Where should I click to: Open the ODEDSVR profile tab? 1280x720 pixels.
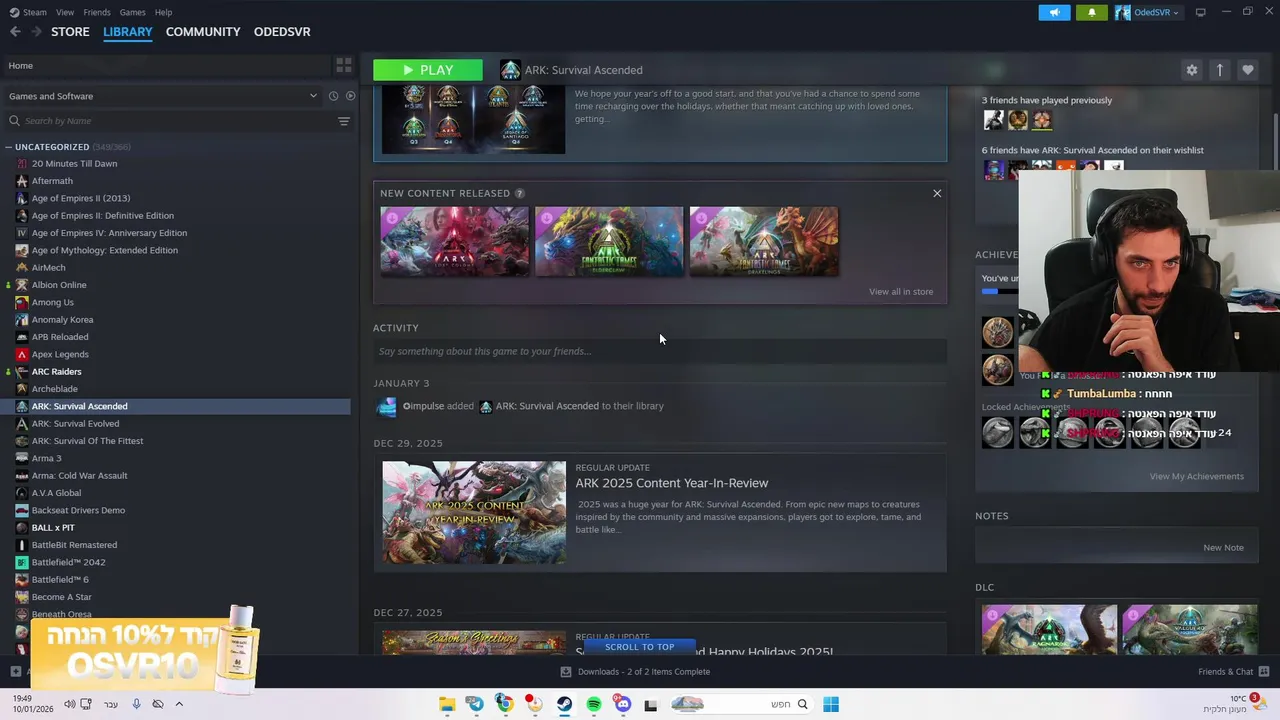pyautogui.click(x=282, y=32)
